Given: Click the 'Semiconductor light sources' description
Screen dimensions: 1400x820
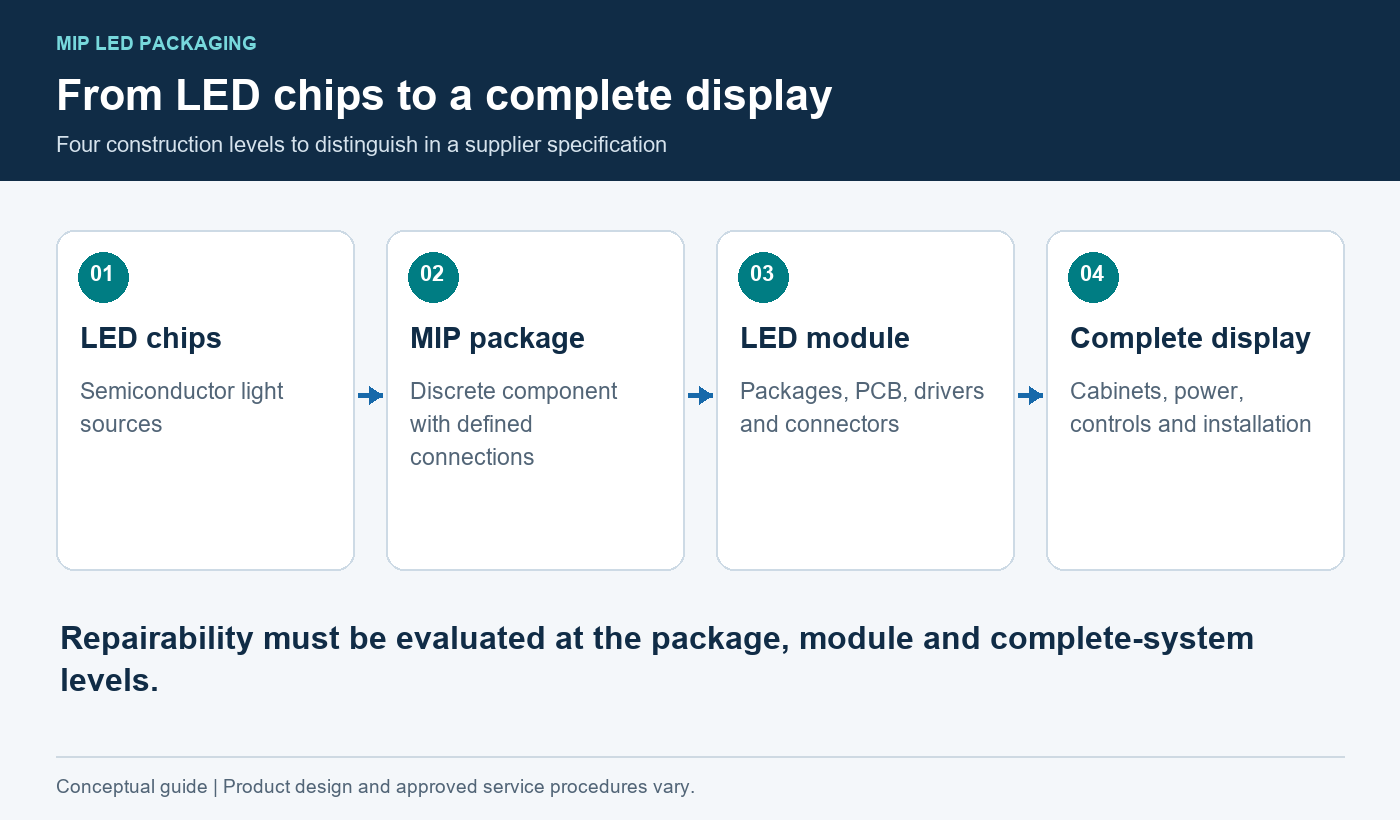Looking at the screenshot, I should 182,407.
